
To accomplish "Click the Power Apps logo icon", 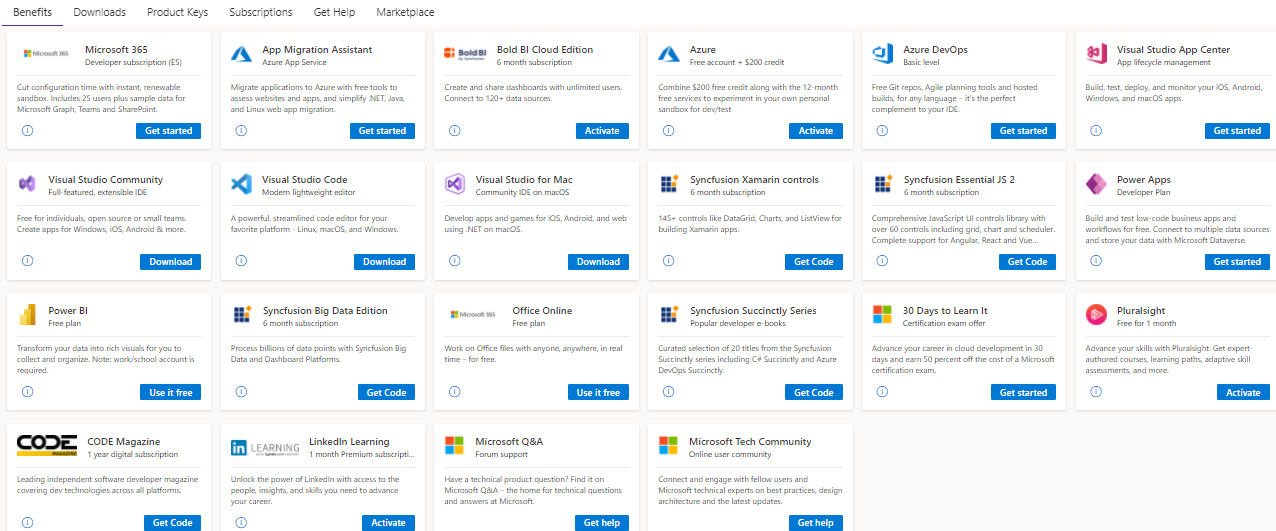I will 1096,184.
